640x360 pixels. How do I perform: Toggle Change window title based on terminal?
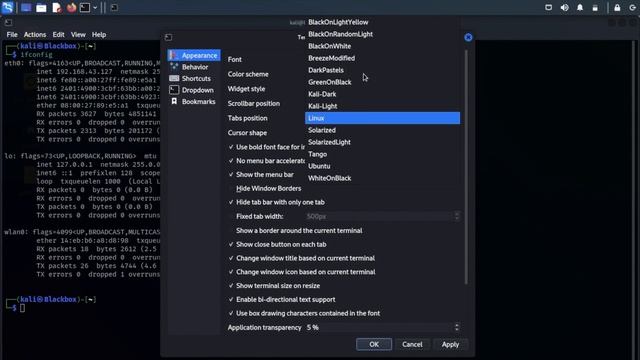pos(231,258)
